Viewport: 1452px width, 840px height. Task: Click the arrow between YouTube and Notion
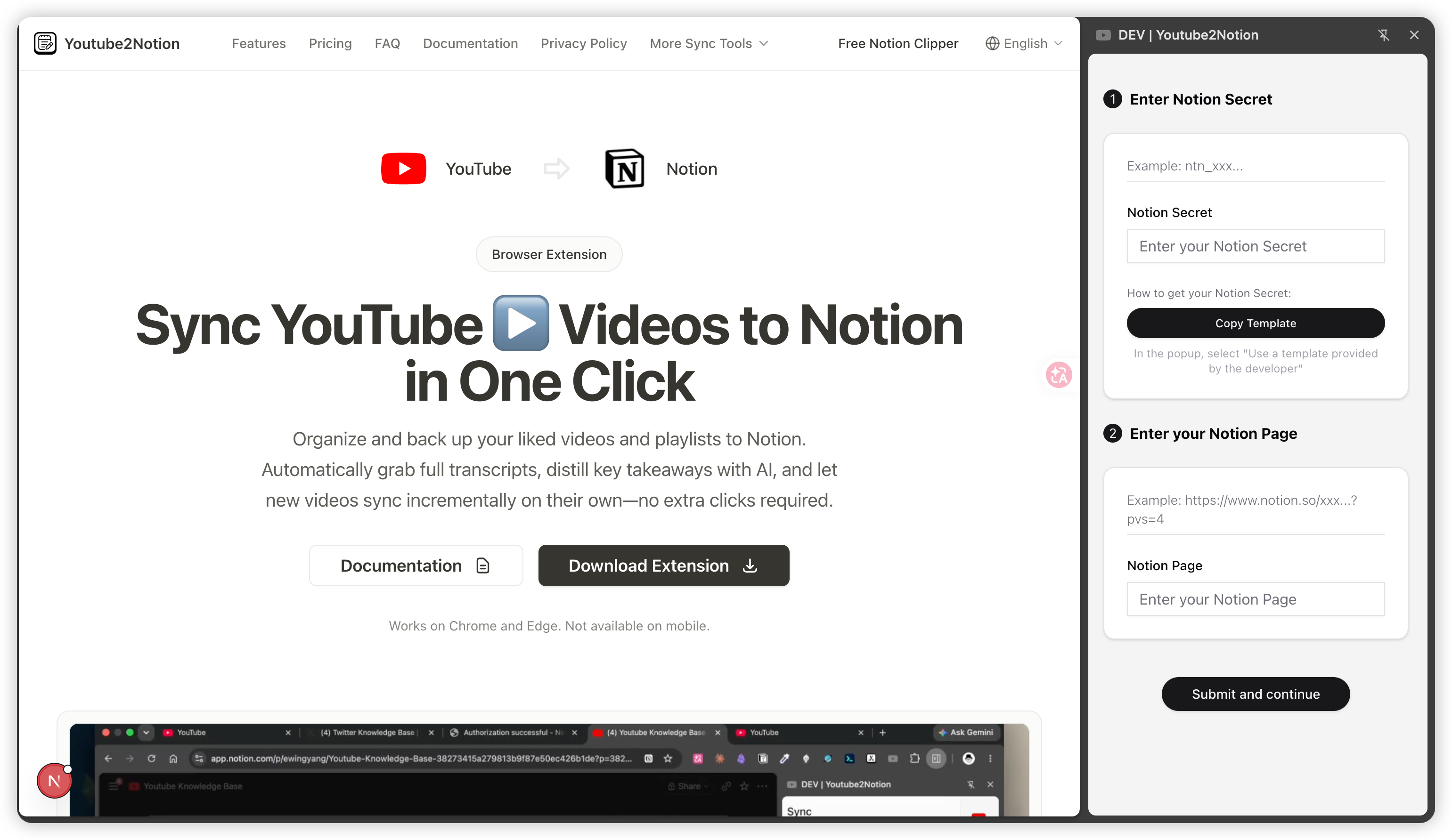(x=556, y=169)
